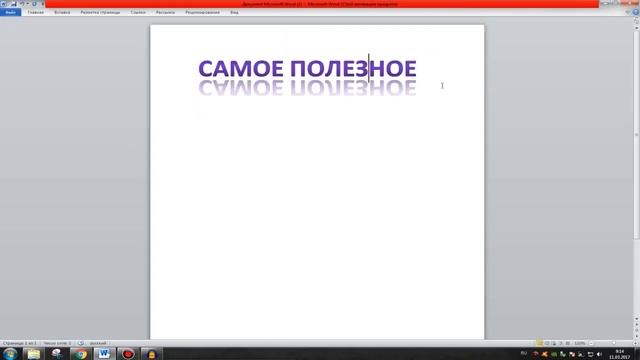This screenshot has width=640, height=360.
Task: Open File Explorer from the taskbar
Action: (x=33, y=353)
